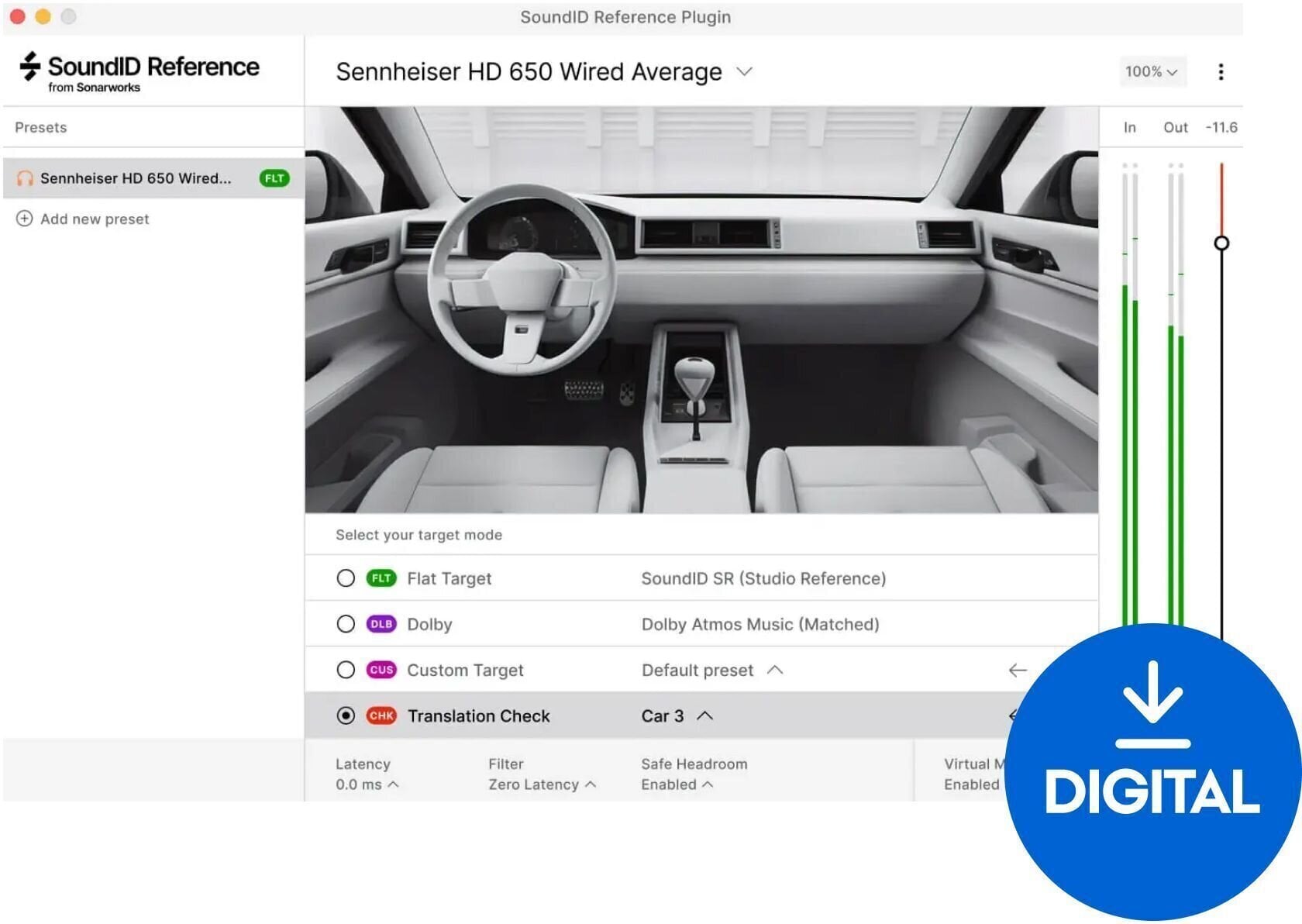Click the output gain slider handle
The image size is (1302, 924).
coord(1221,243)
